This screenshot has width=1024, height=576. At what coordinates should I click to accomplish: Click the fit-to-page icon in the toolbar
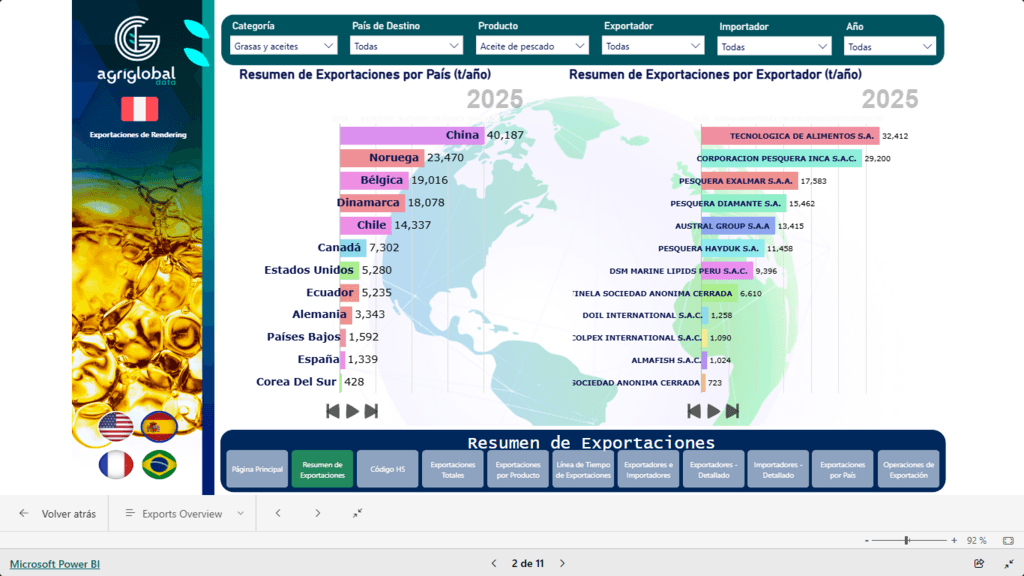[357, 512]
